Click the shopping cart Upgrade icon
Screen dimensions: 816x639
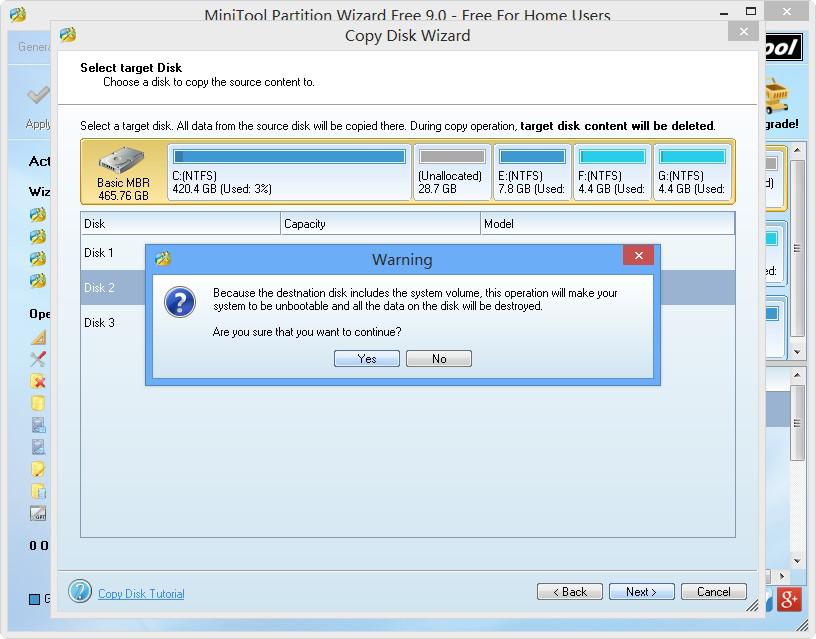point(777,96)
